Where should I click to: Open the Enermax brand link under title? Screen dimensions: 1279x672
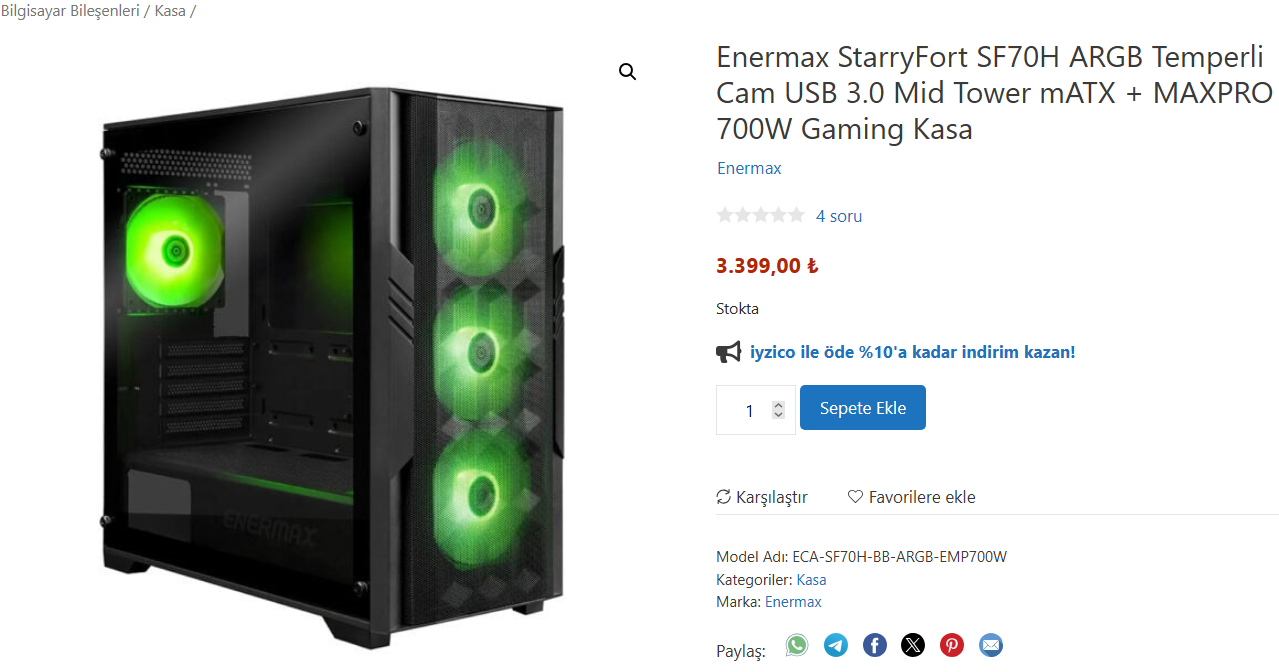click(x=749, y=168)
